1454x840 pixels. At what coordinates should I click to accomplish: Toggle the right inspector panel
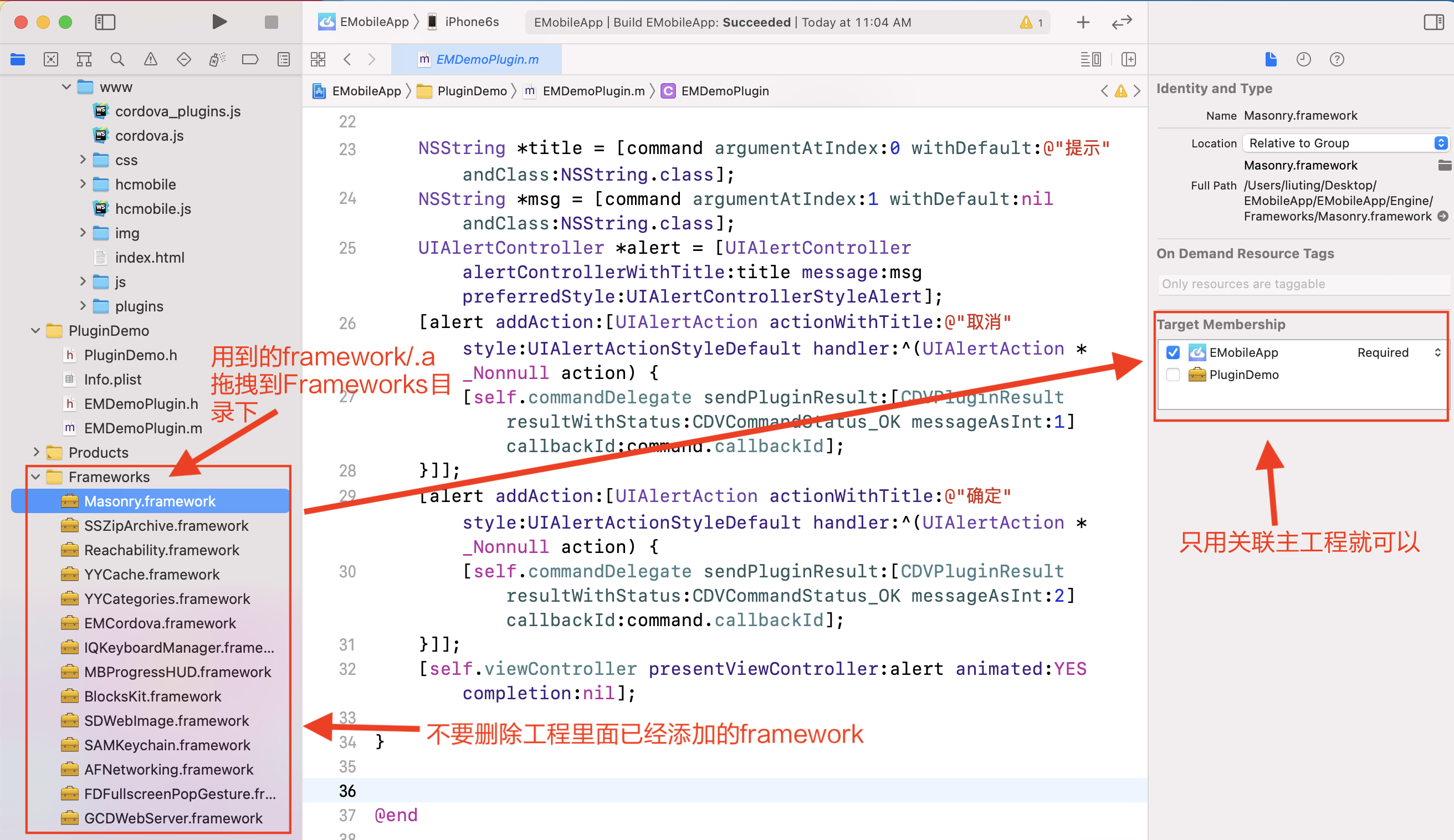coord(1434,22)
